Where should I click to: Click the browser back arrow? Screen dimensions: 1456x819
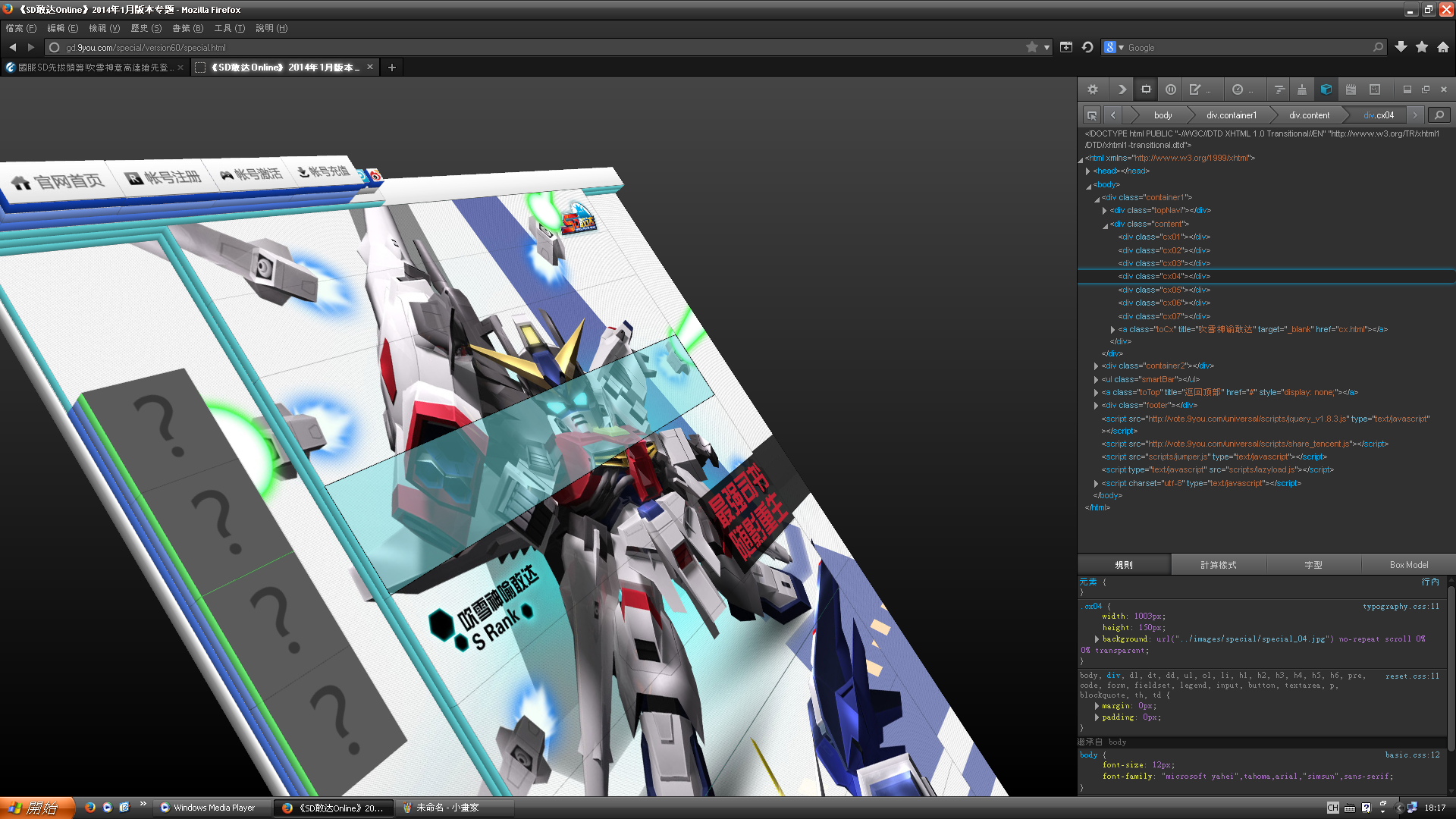[13, 47]
